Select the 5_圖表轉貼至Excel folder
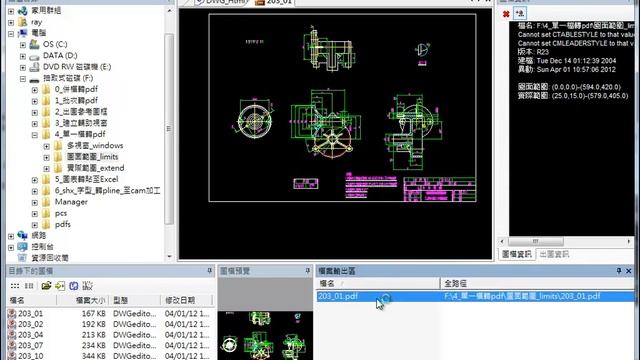The image size is (640, 360). pos(86,179)
